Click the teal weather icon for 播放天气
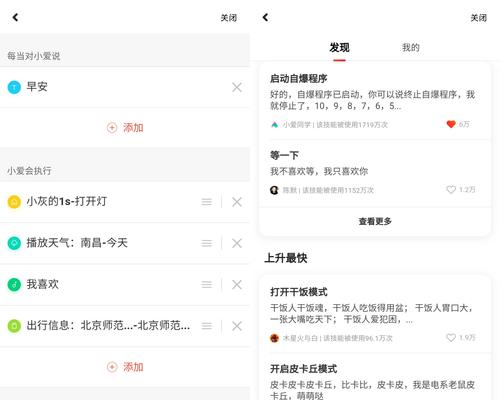Screen dimensions: 500x400 pos(14,243)
